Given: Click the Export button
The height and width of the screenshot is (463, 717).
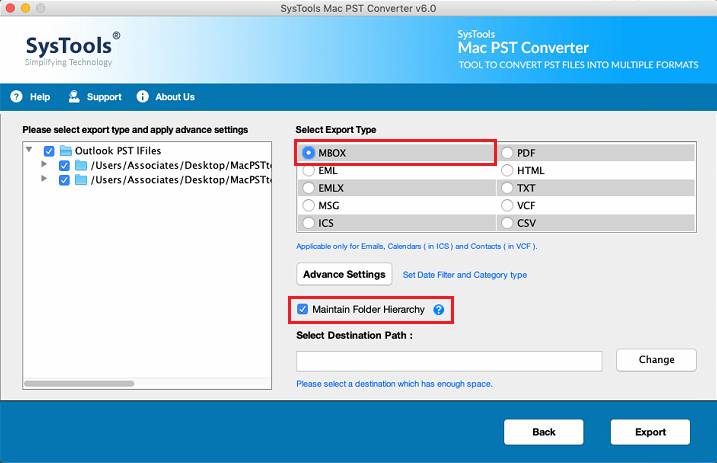Looking at the screenshot, I should pos(650,432).
